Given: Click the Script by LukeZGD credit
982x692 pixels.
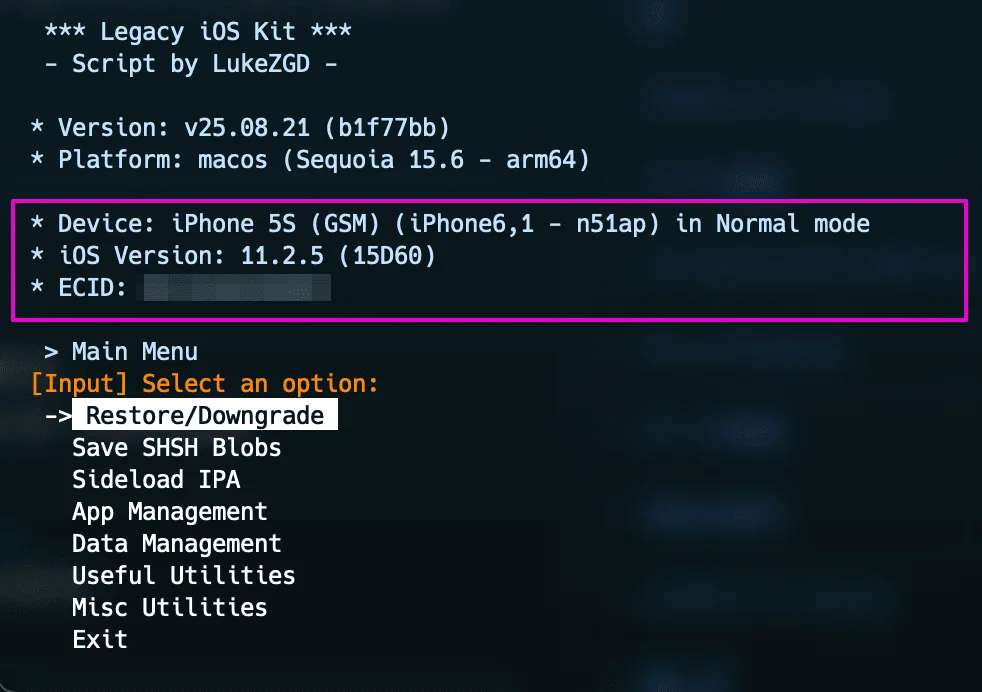Looking at the screenshot, I should click(x=191, y=64).
